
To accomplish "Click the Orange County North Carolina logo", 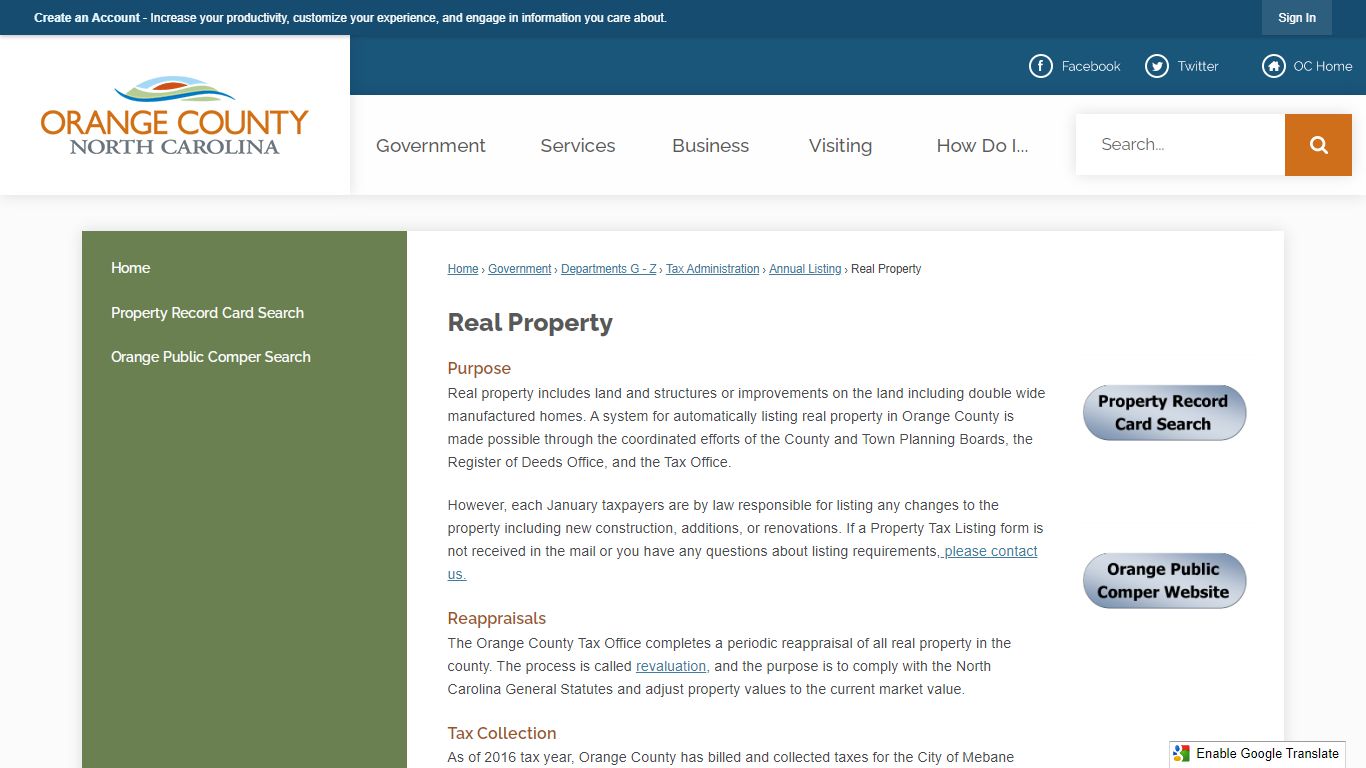I will 175,115.
